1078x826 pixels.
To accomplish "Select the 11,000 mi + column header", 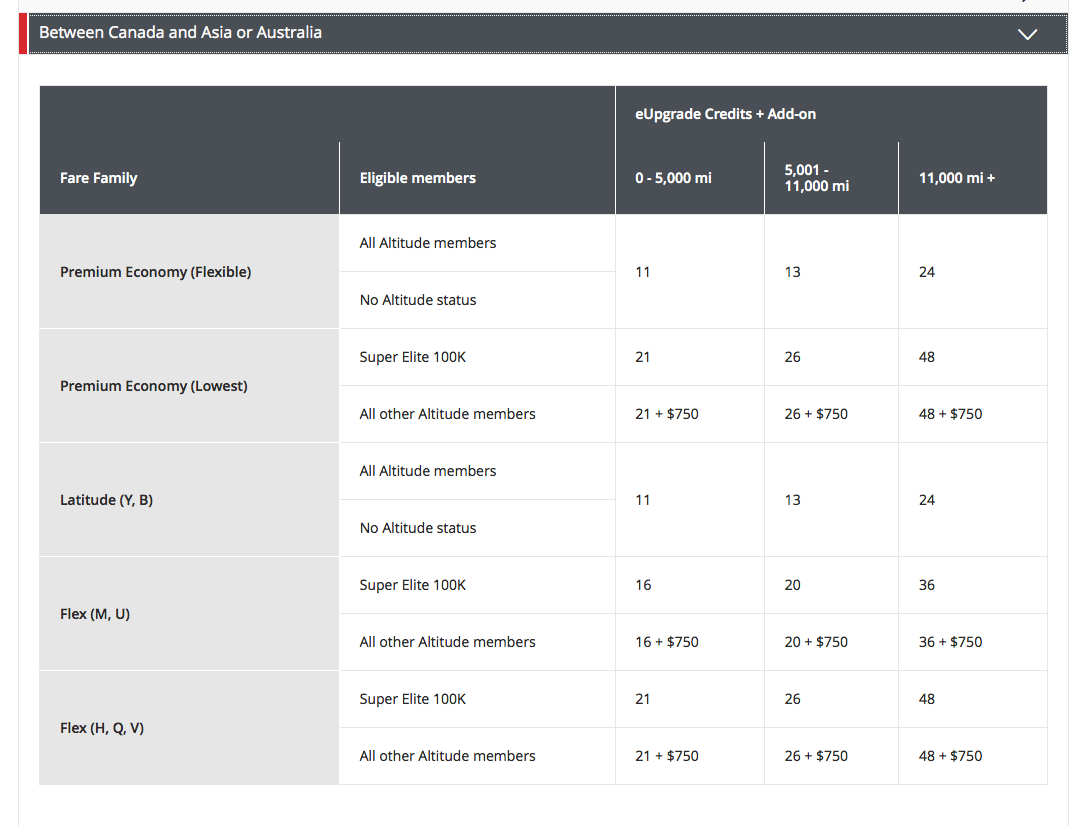I will pyautogui.click(x=957, y=178).
